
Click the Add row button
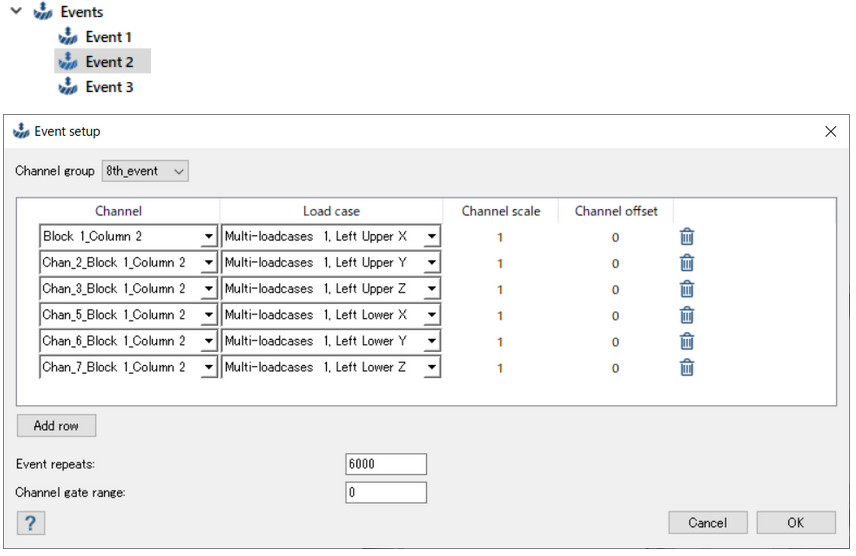click(x=56, y=425)
